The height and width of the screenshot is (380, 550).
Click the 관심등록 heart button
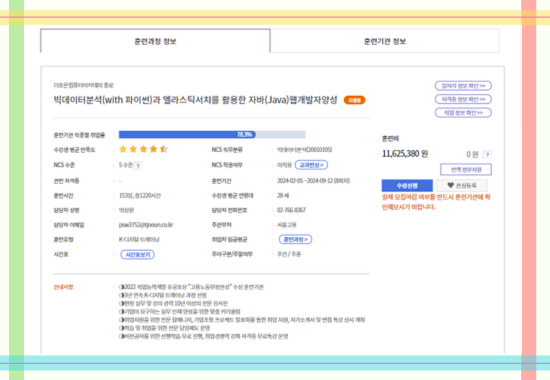tap(462, 185)
